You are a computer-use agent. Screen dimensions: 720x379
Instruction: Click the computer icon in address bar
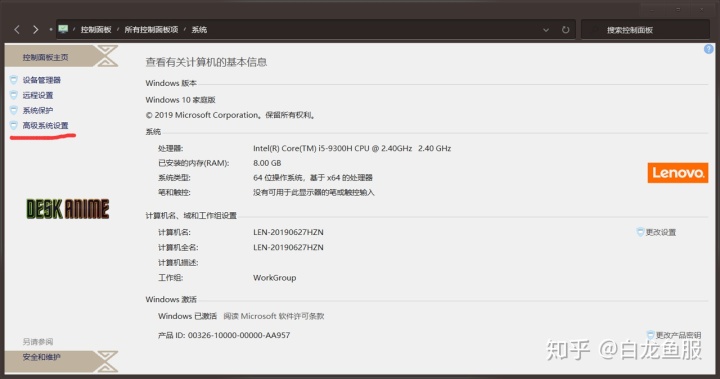tap(63, 29)
